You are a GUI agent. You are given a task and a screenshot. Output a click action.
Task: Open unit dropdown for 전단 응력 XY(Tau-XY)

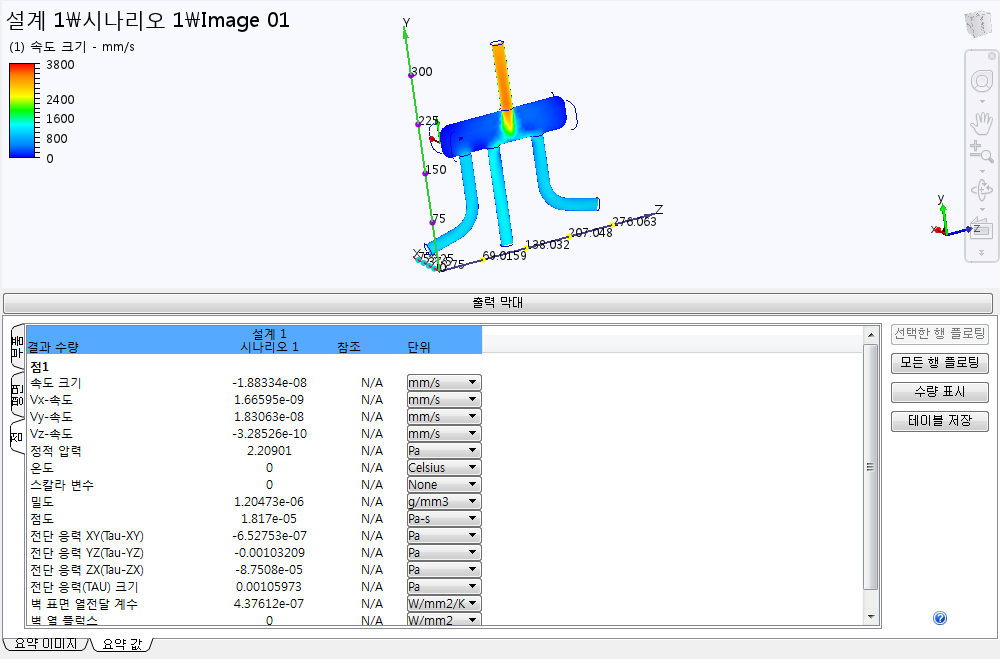[444, 536]
